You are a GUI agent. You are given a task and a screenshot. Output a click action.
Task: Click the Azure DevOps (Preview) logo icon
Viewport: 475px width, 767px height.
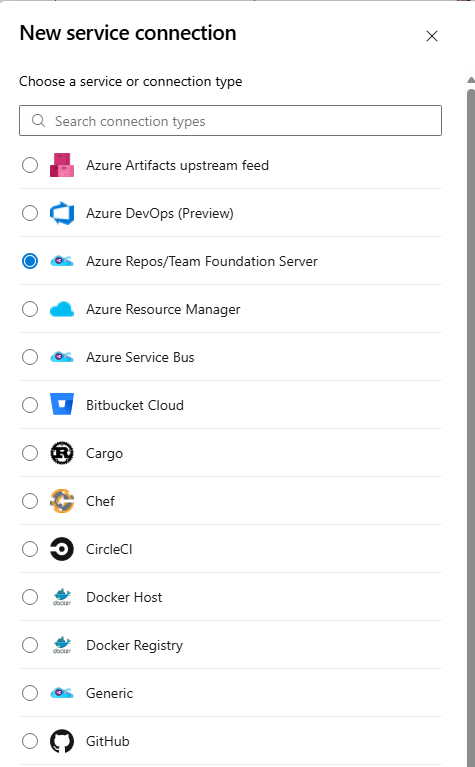pyautogui.click(x=62, y=213)
